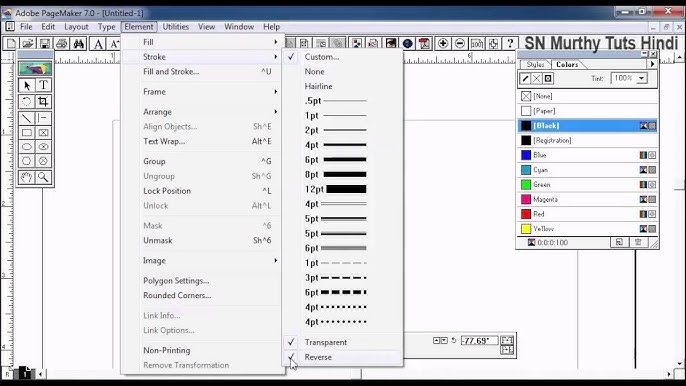Screen dimensions: 686x386
Task: Click the Stroke pencil button in Colors panel
Action: [525, 78]
